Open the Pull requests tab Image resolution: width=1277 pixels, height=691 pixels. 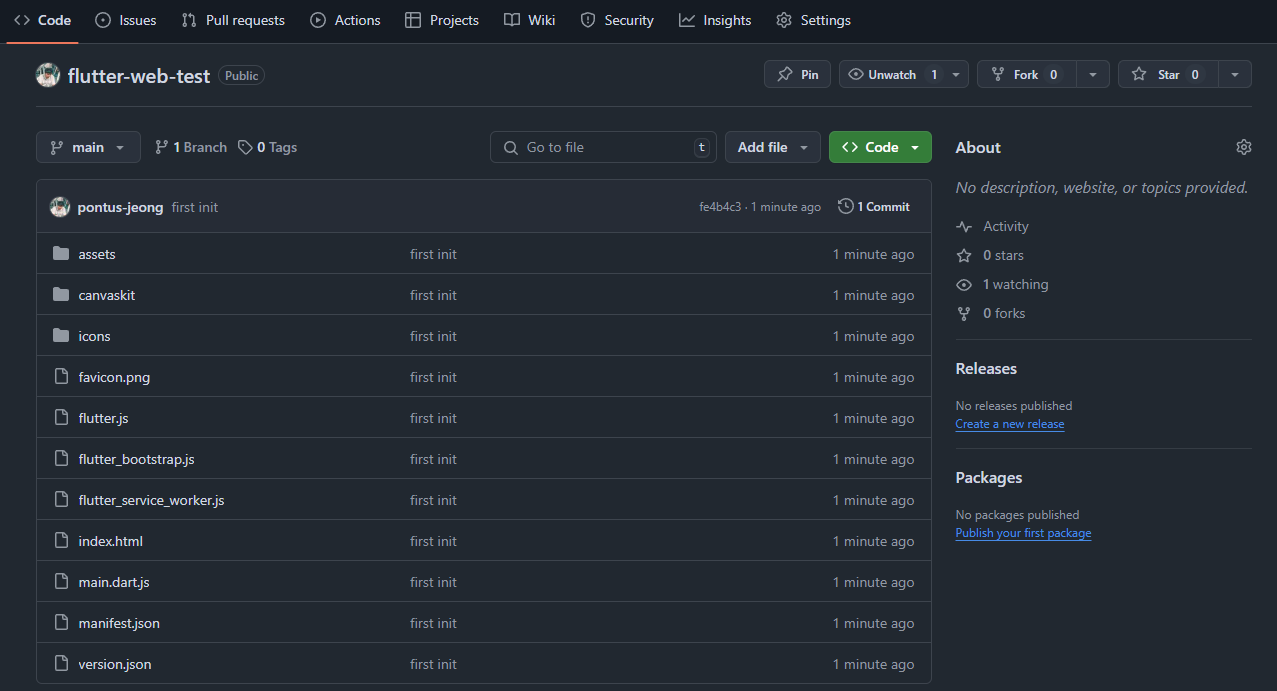(233, 20)
